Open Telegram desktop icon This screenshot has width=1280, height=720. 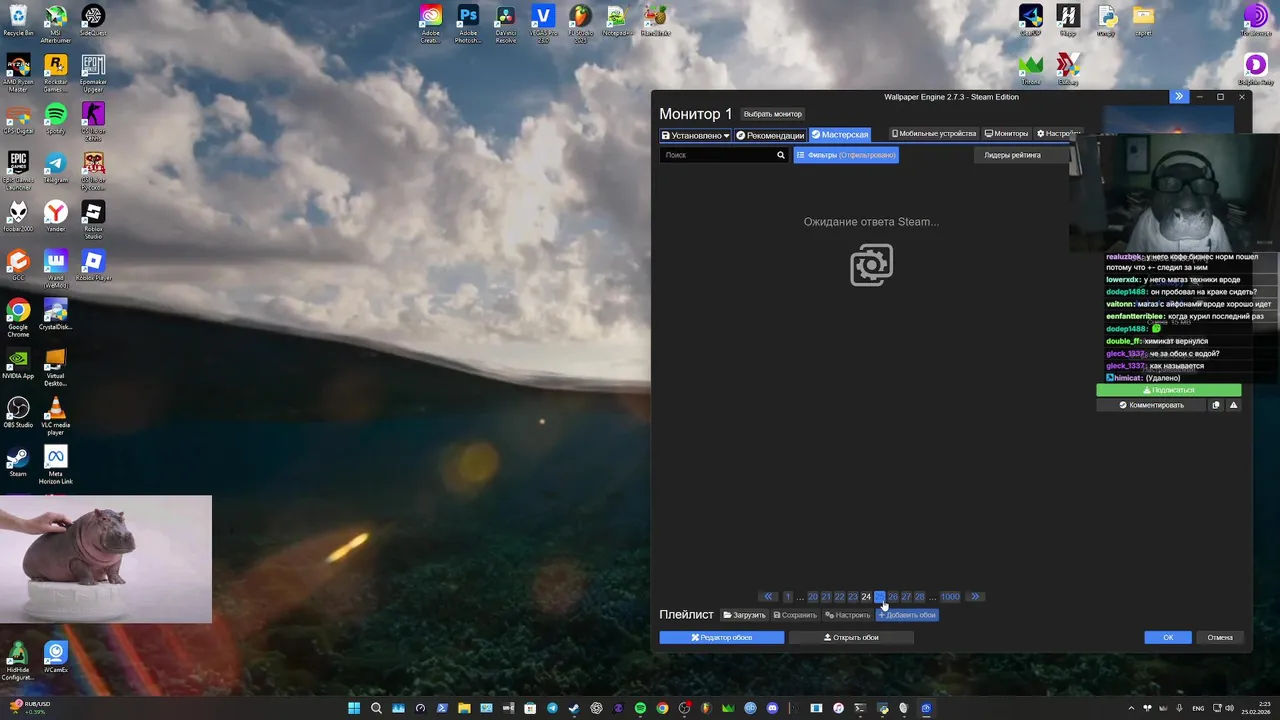pos(56,167)
